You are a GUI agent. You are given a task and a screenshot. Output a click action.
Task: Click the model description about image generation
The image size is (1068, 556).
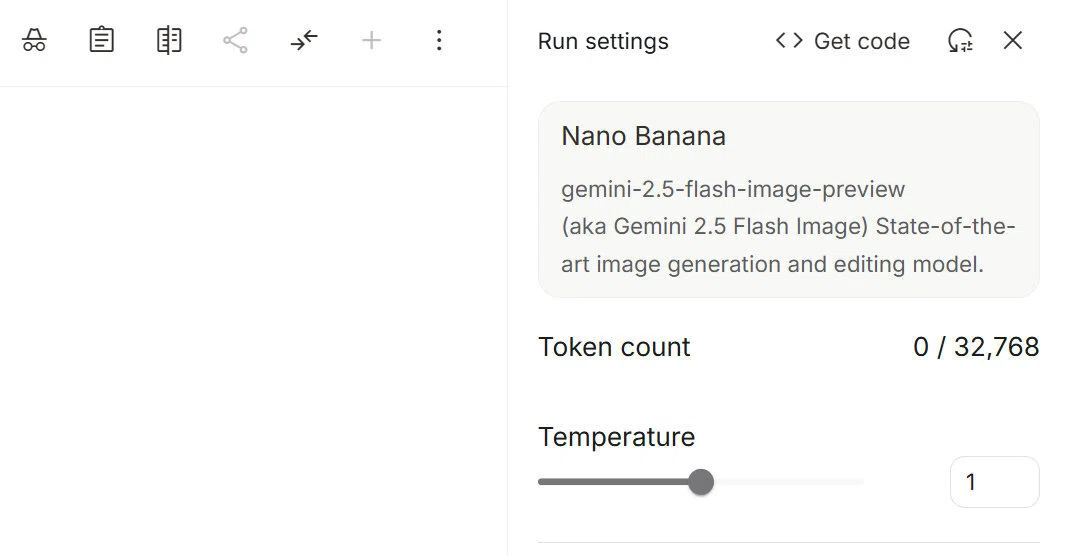[x=788, y=245]
